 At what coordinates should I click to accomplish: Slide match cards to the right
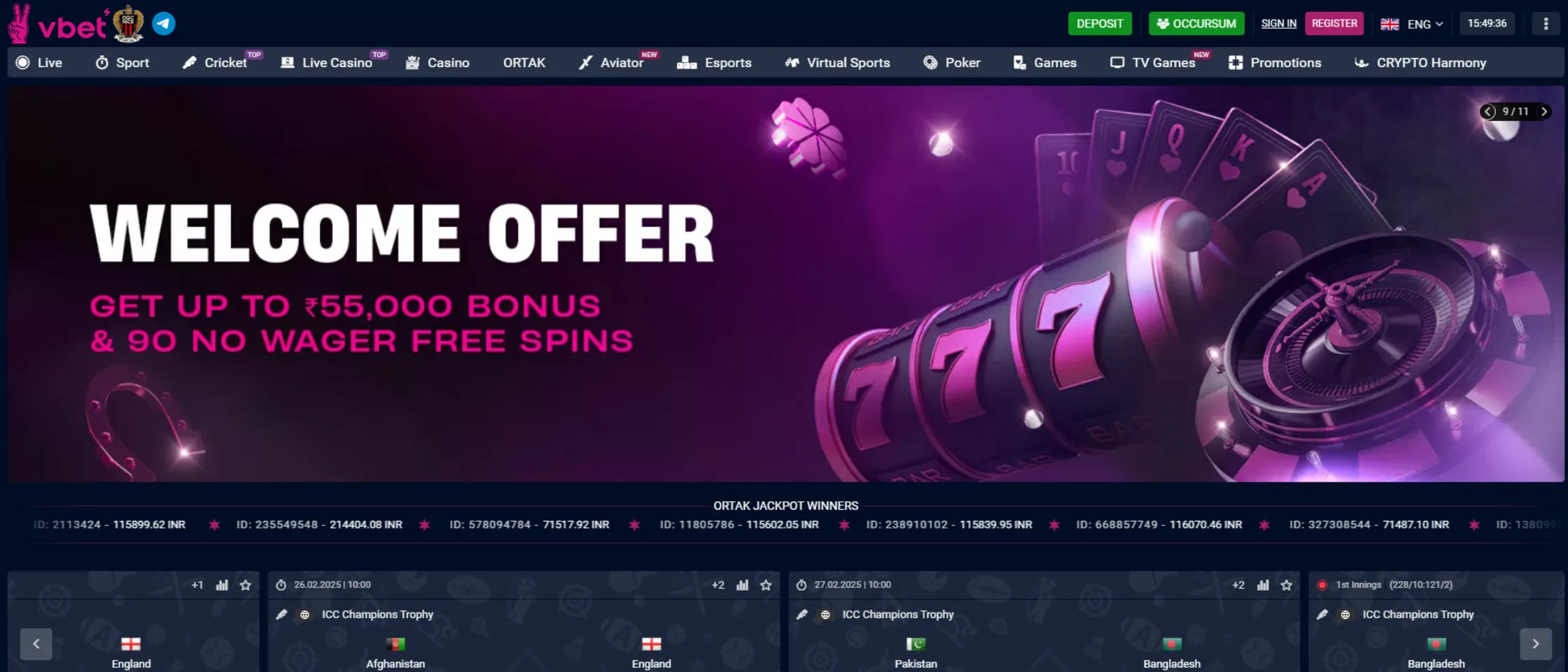click(x=1536, y=644)
